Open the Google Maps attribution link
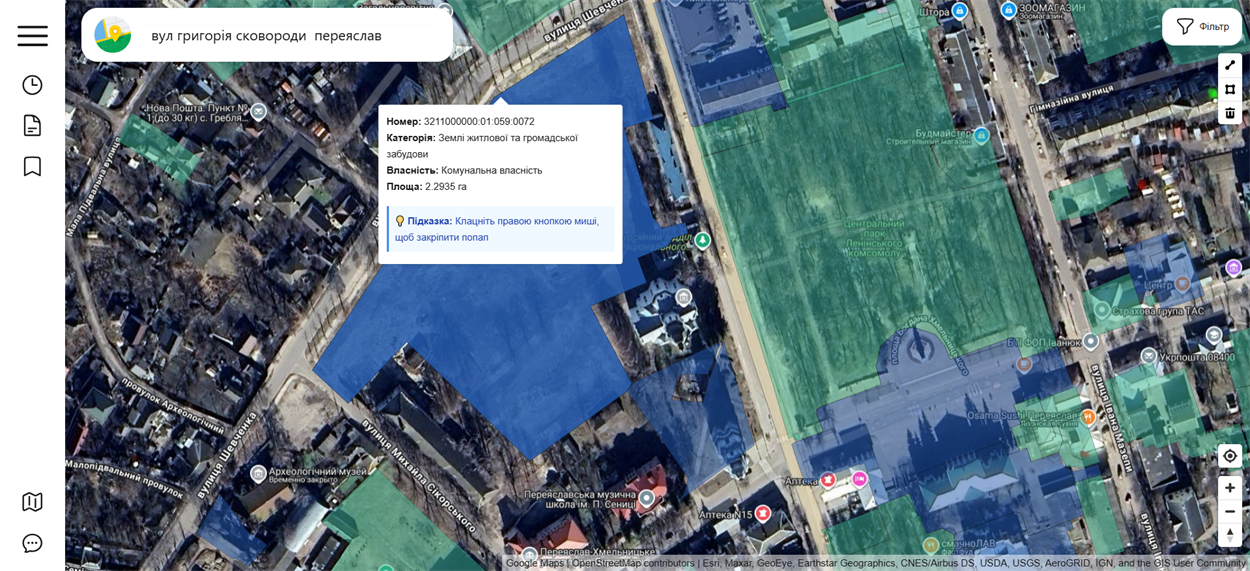Screen dimensions: 1250x571 [x=534, y=563]
